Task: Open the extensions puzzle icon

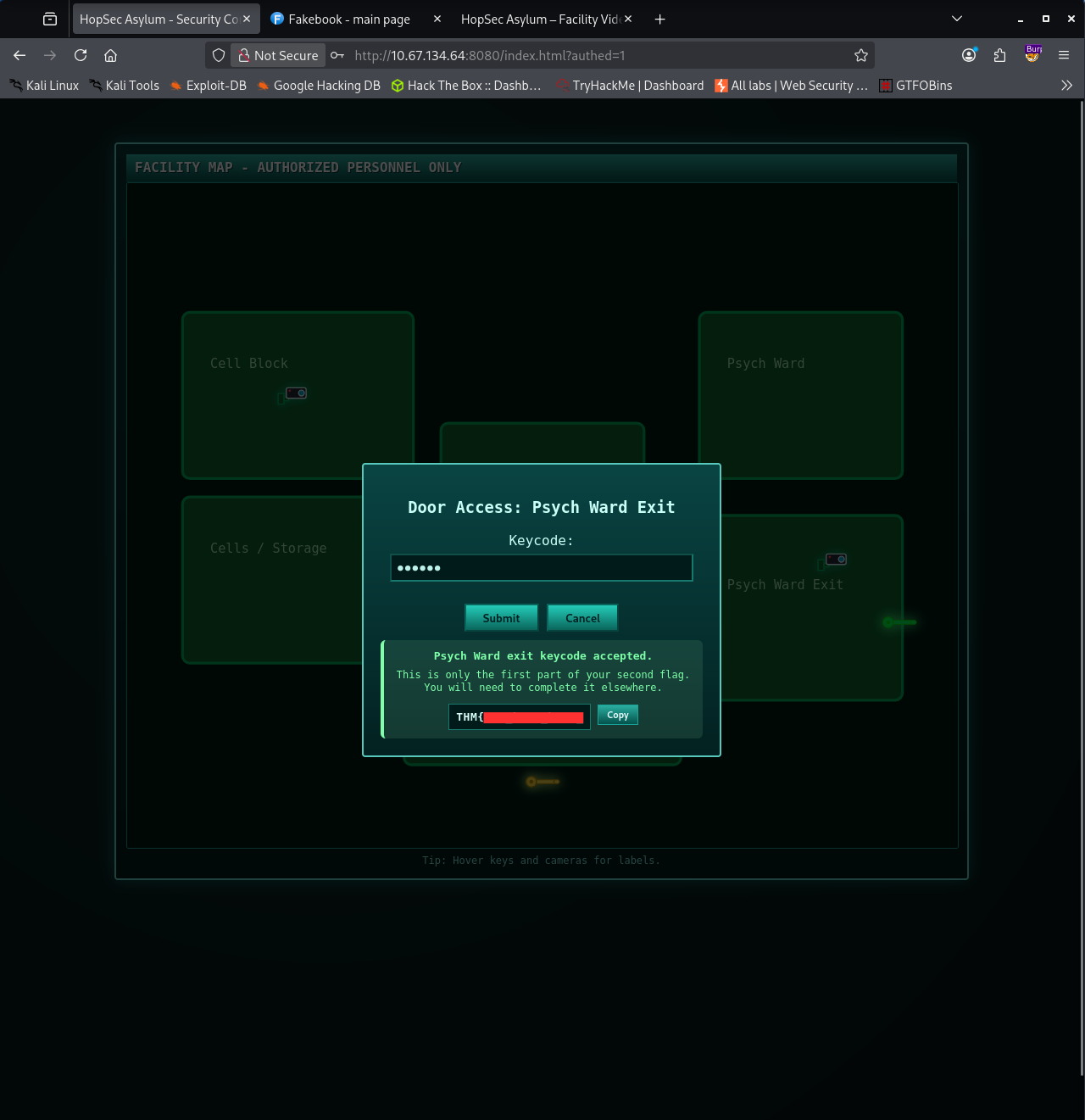Action: [1000, 56]
